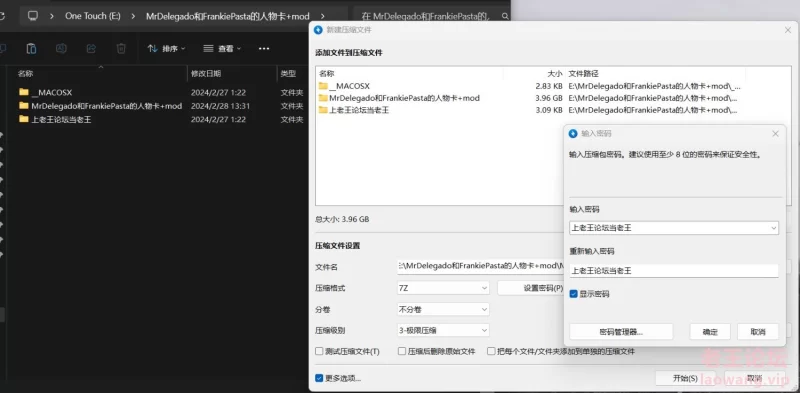Screen dimensions: 800x393
Task: Click the Share icon in Explorer toolbar
Action: coord(91,48)
